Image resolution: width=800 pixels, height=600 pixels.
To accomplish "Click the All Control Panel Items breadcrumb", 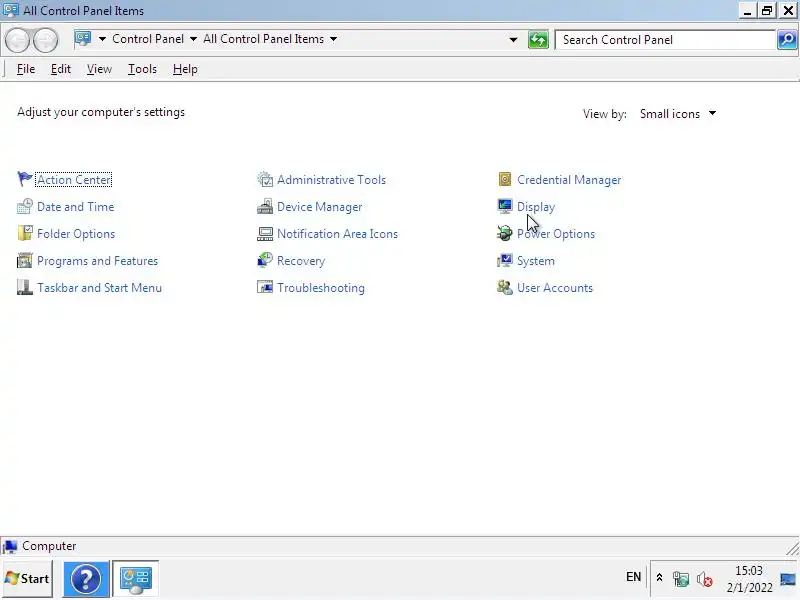I will [x=263, y=39].
